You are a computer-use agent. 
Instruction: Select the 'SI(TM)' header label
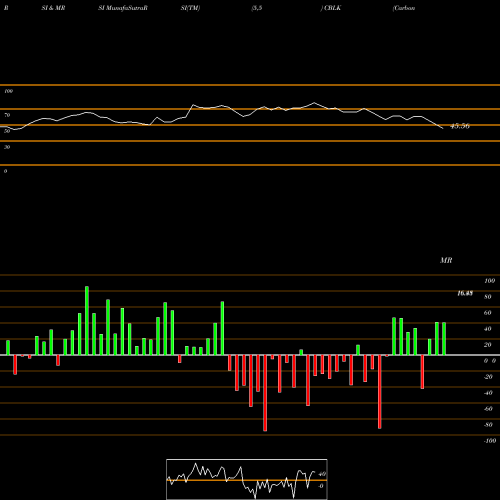click(190, 8)
